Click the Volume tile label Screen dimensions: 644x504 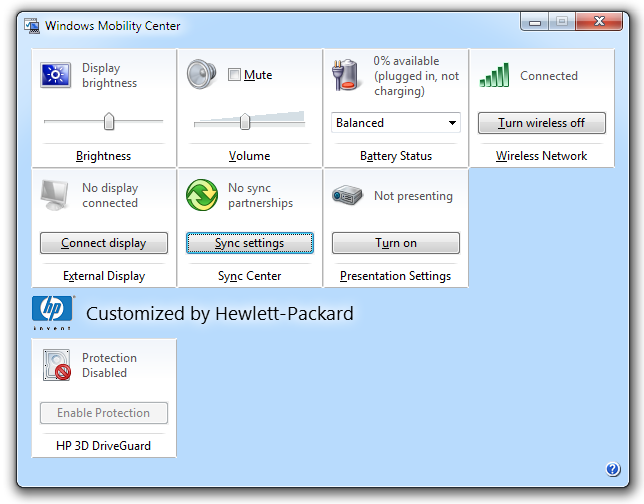coord(249,156)
